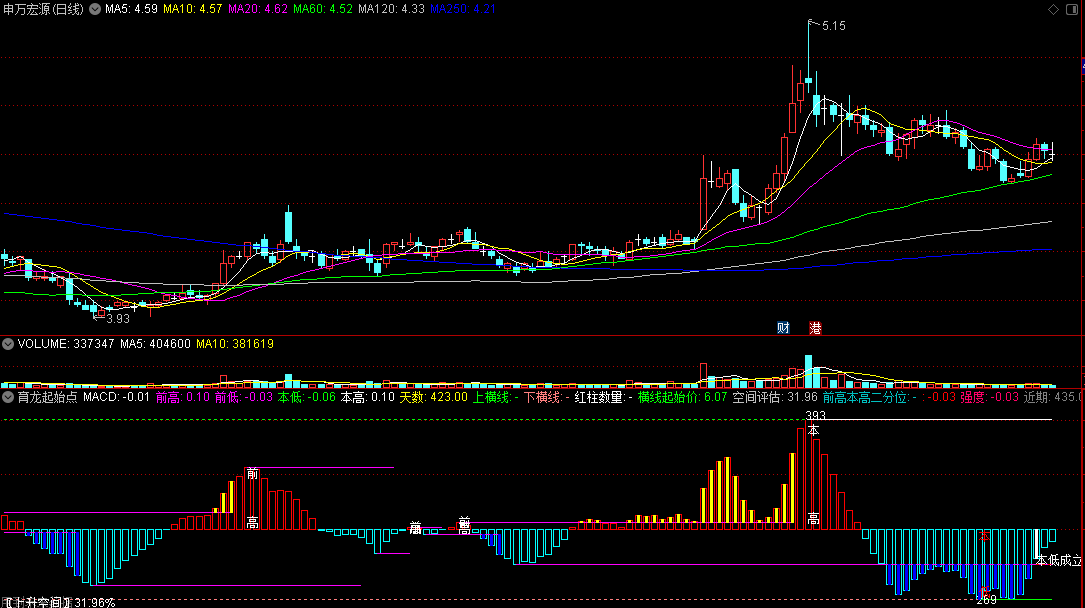
Task: Click the 近期 value label
Action: 1054,397
